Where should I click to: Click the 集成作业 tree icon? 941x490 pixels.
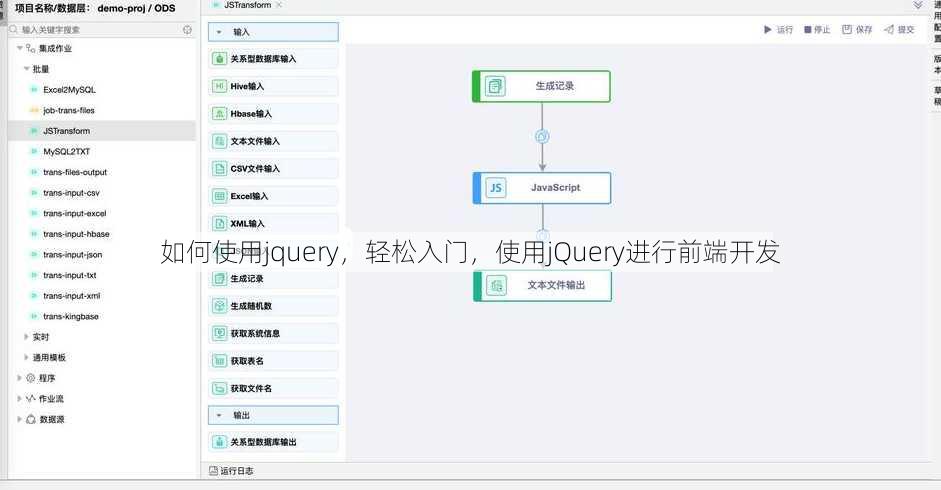point(31,48)
